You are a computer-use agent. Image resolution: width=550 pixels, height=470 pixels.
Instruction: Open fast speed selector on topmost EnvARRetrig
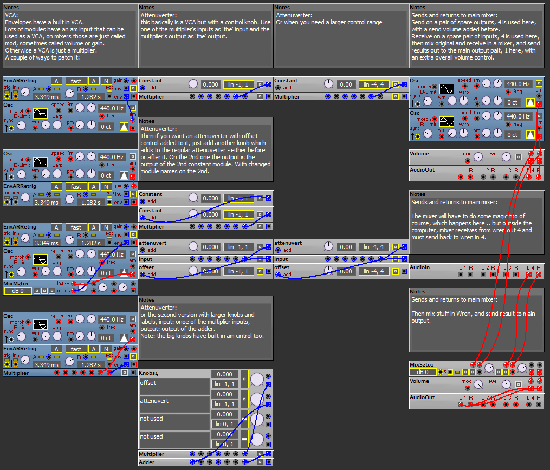point(76,81)
